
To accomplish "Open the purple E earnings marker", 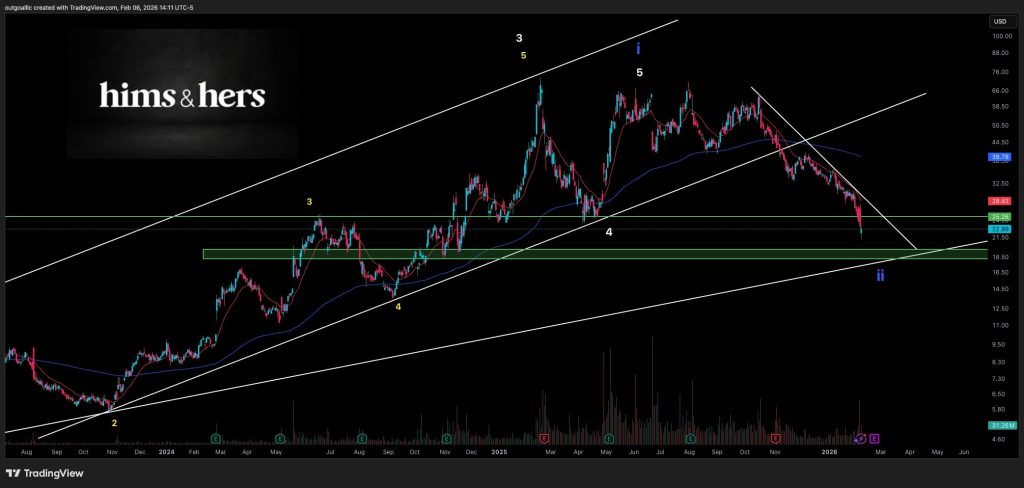I will coord(875,438).
